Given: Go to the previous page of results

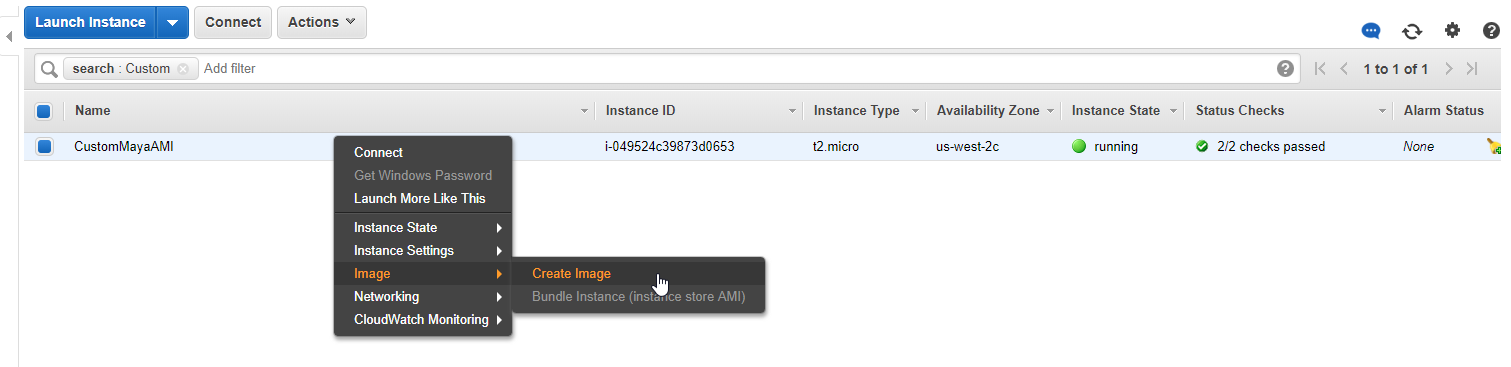Looking at the screenshot, I should pyautogui.click(x=1344, y=69).
